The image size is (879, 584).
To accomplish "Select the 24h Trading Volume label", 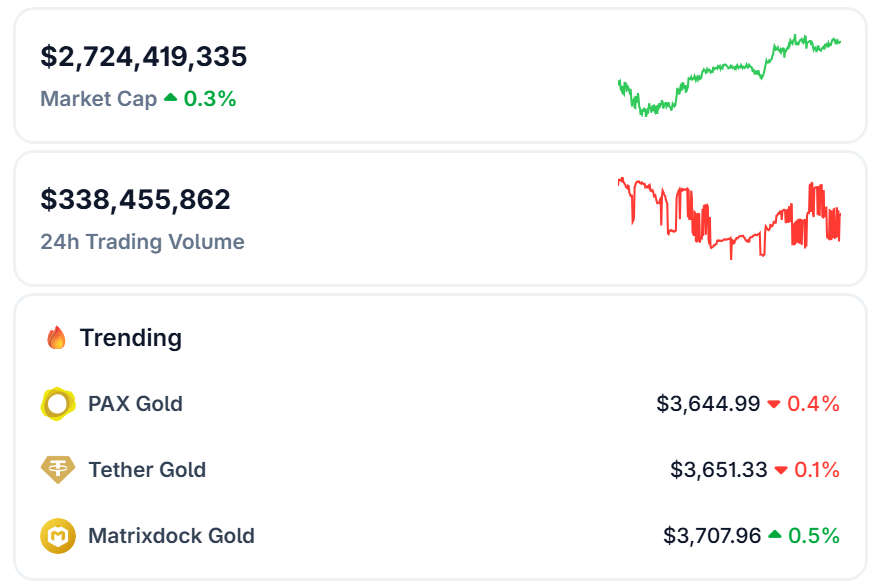I will 142,242.
